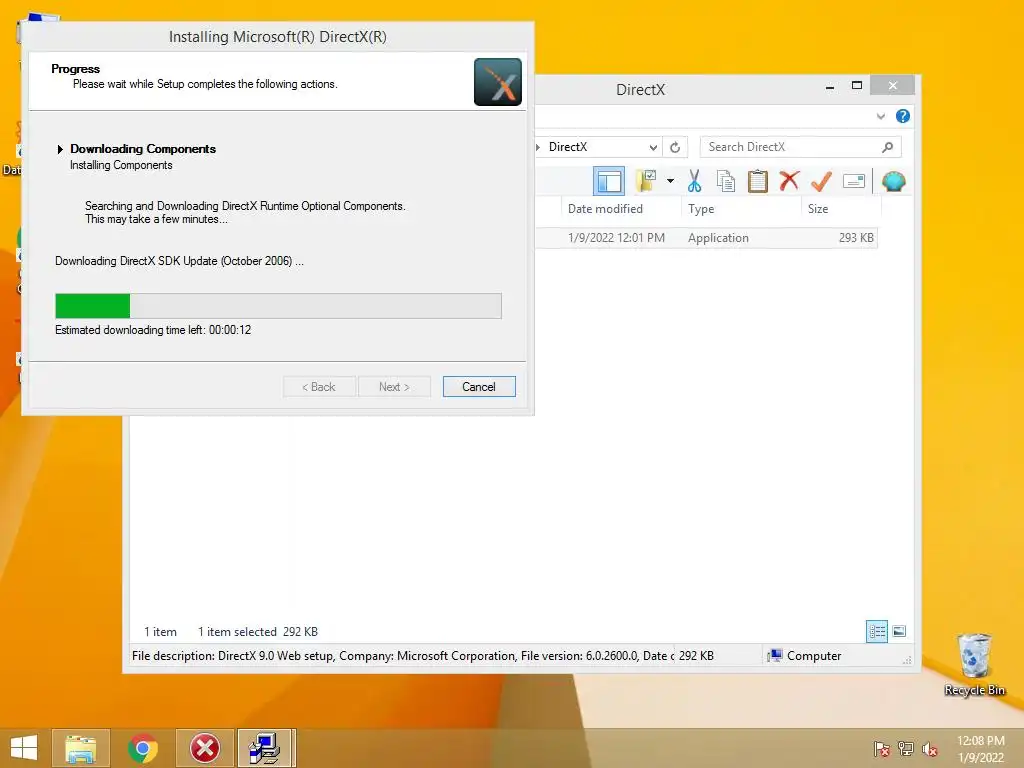Toggle the preview pane layout icon in DirectX window
Viewport: 1024px width, 768px height.
[x=609, y=182]
